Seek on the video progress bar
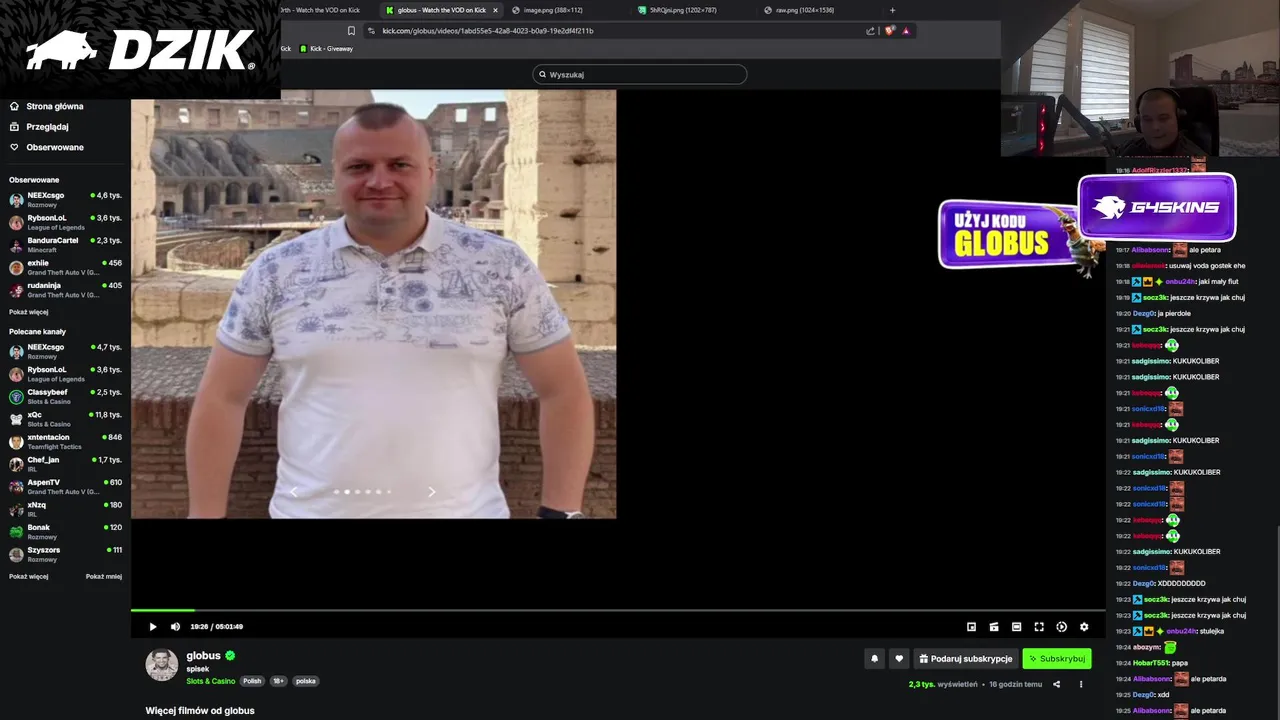The image size is (1280, 720). tap(618, 610)
